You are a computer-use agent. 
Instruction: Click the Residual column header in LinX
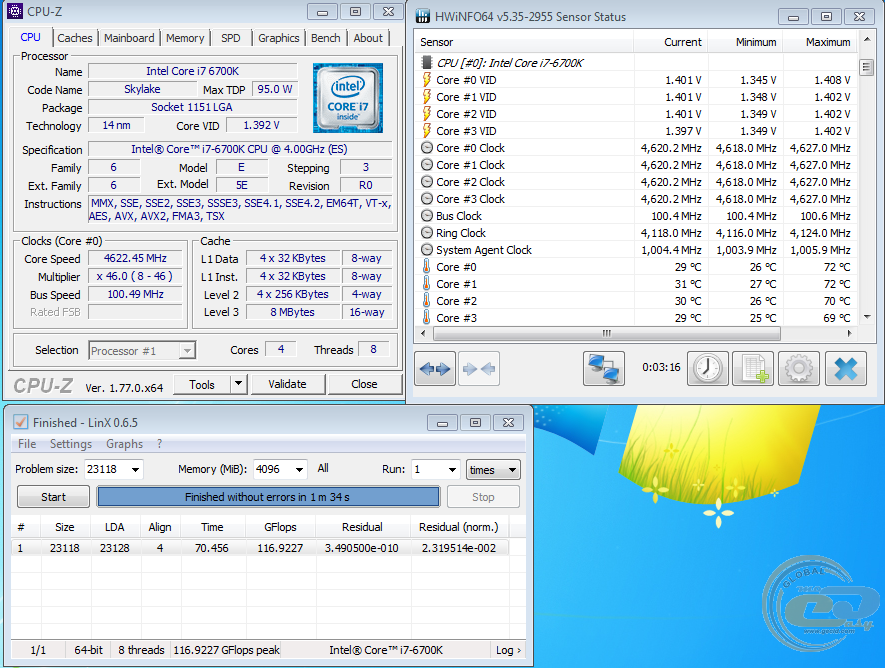362,527
